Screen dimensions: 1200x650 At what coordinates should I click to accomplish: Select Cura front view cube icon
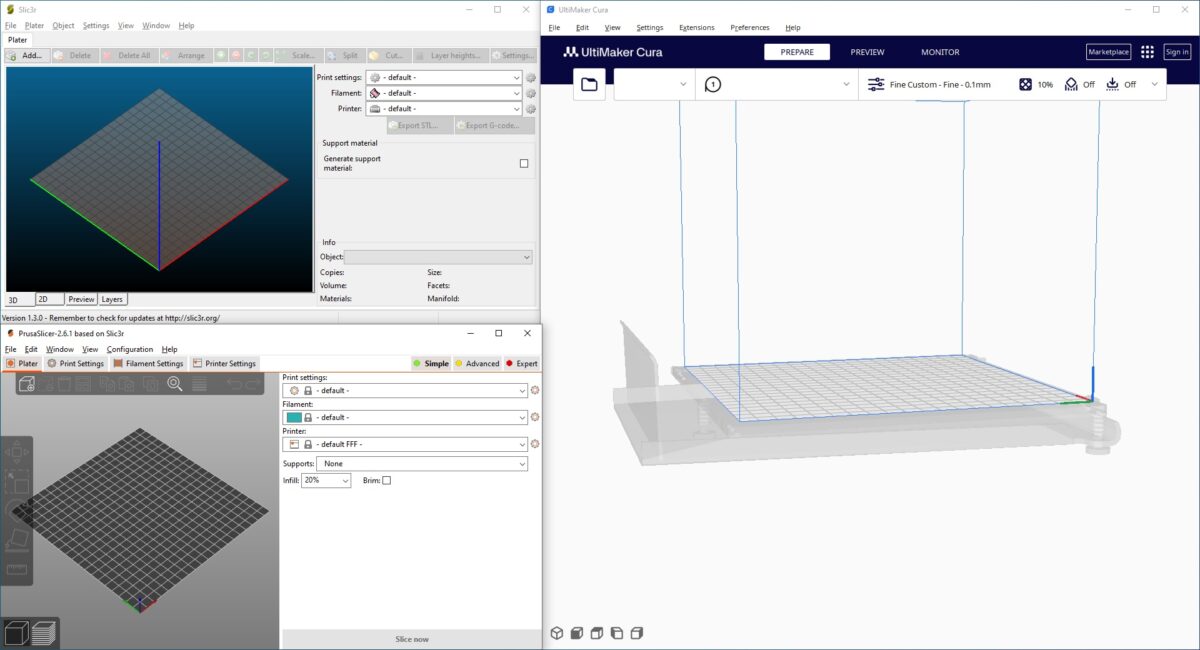(577, 633)
